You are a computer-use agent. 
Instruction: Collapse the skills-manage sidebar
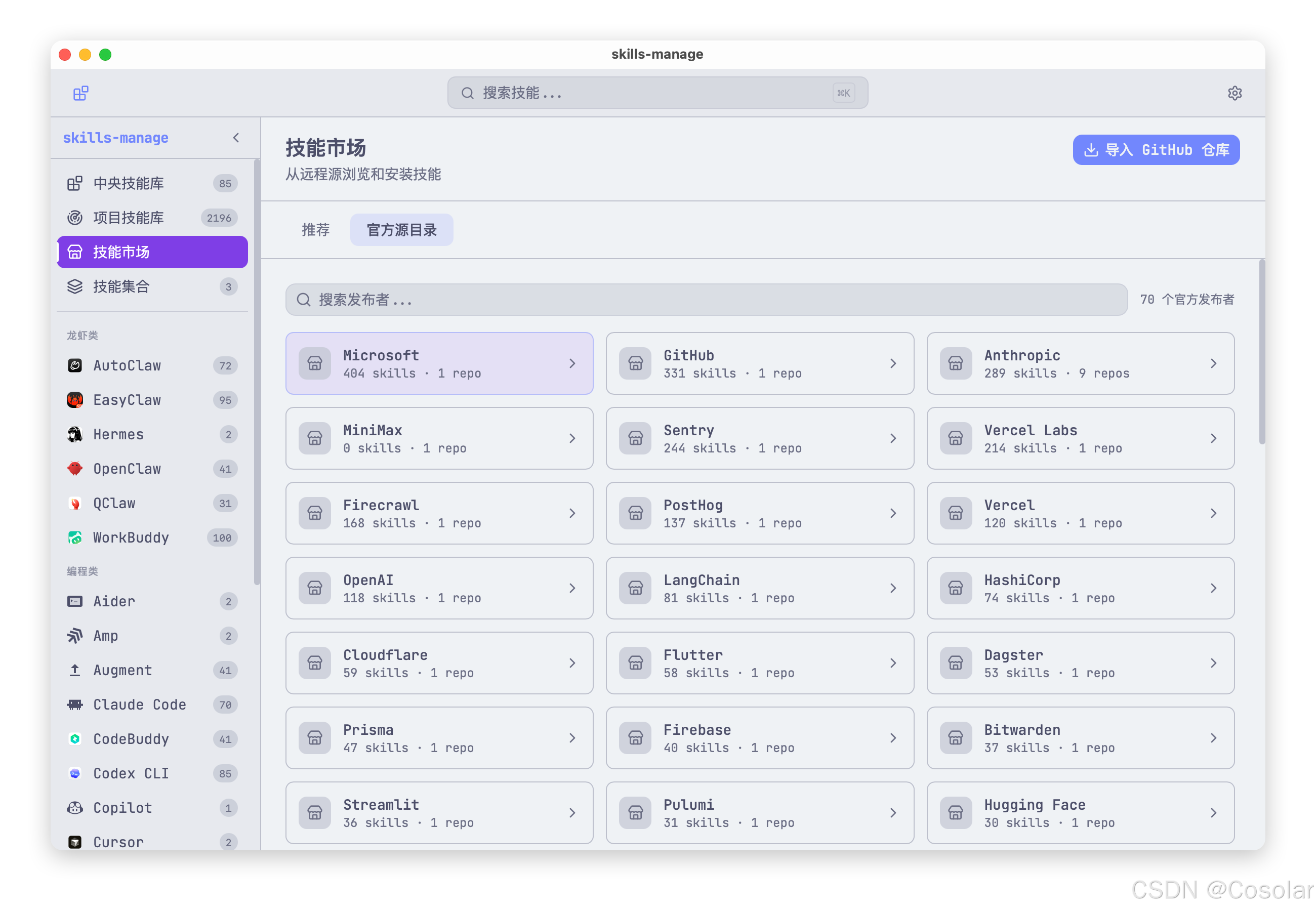[236, 138]
